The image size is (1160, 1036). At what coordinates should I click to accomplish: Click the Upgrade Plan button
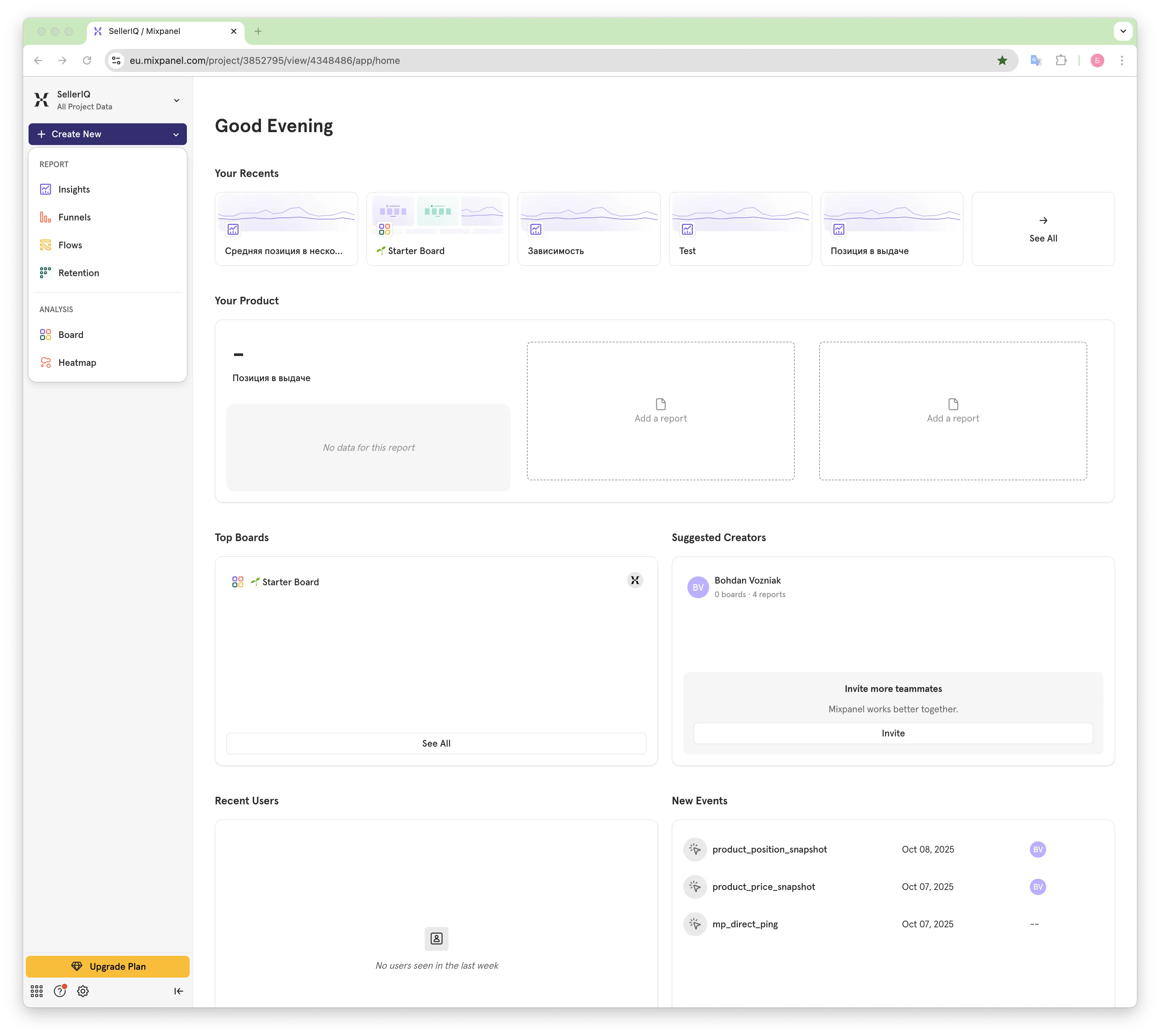coord(108,967)
